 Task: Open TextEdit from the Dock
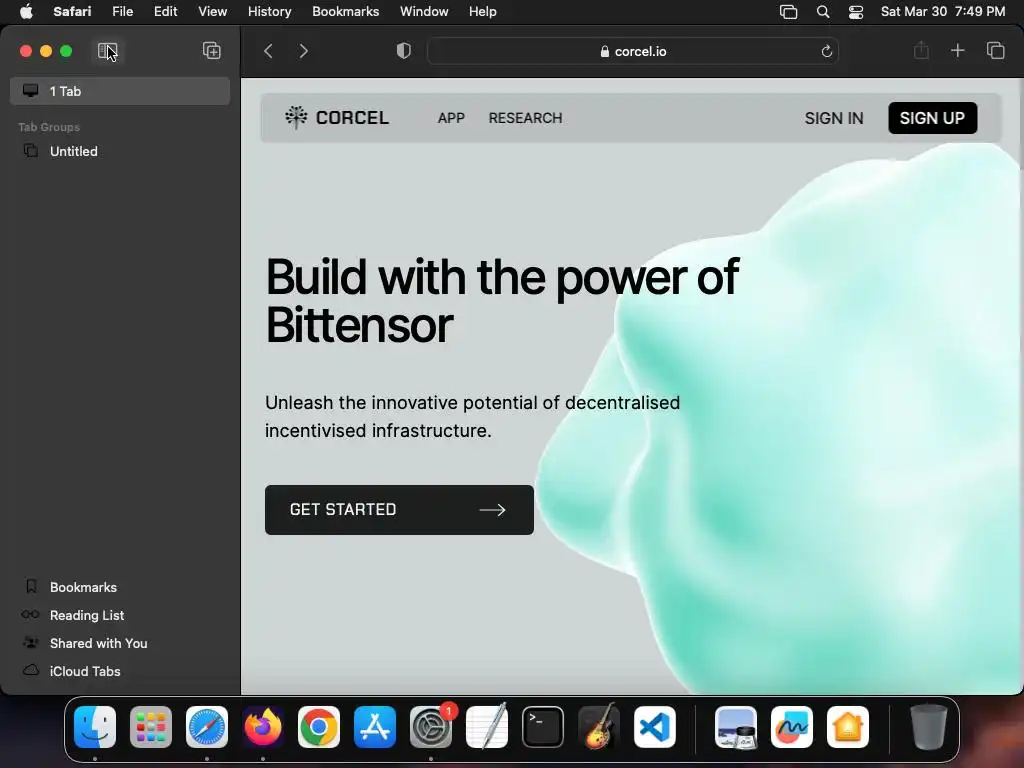click(487, 727)
